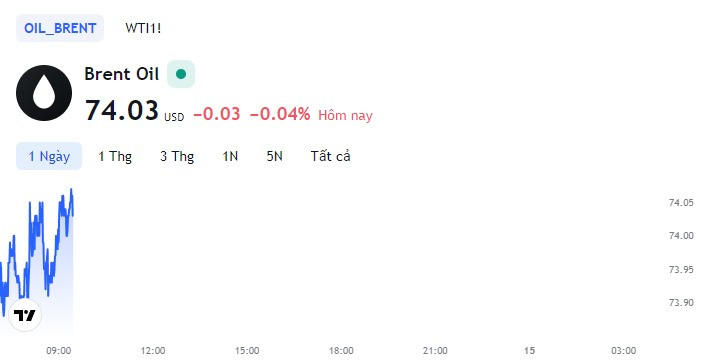Click the Brent Oil black droplet logo

tap(44, 93)
